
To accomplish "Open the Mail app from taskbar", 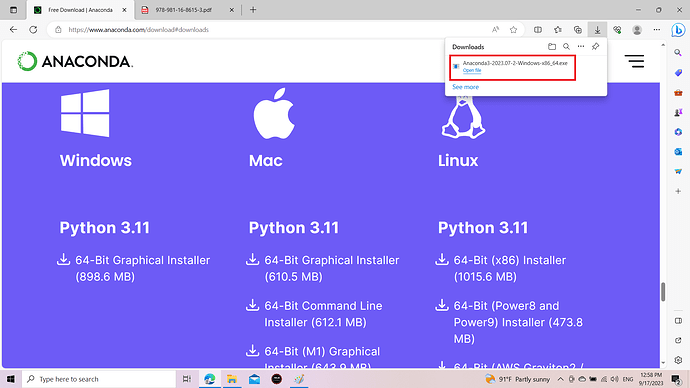I will [x=254, y=379].
